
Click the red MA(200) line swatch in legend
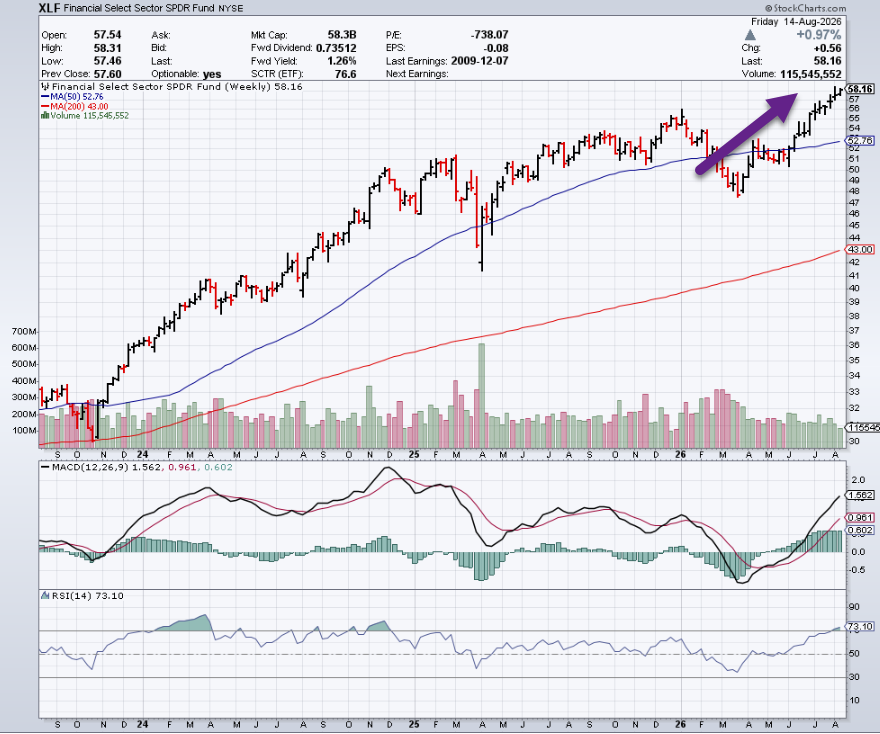pyautogui.click(x=45, y=106)
